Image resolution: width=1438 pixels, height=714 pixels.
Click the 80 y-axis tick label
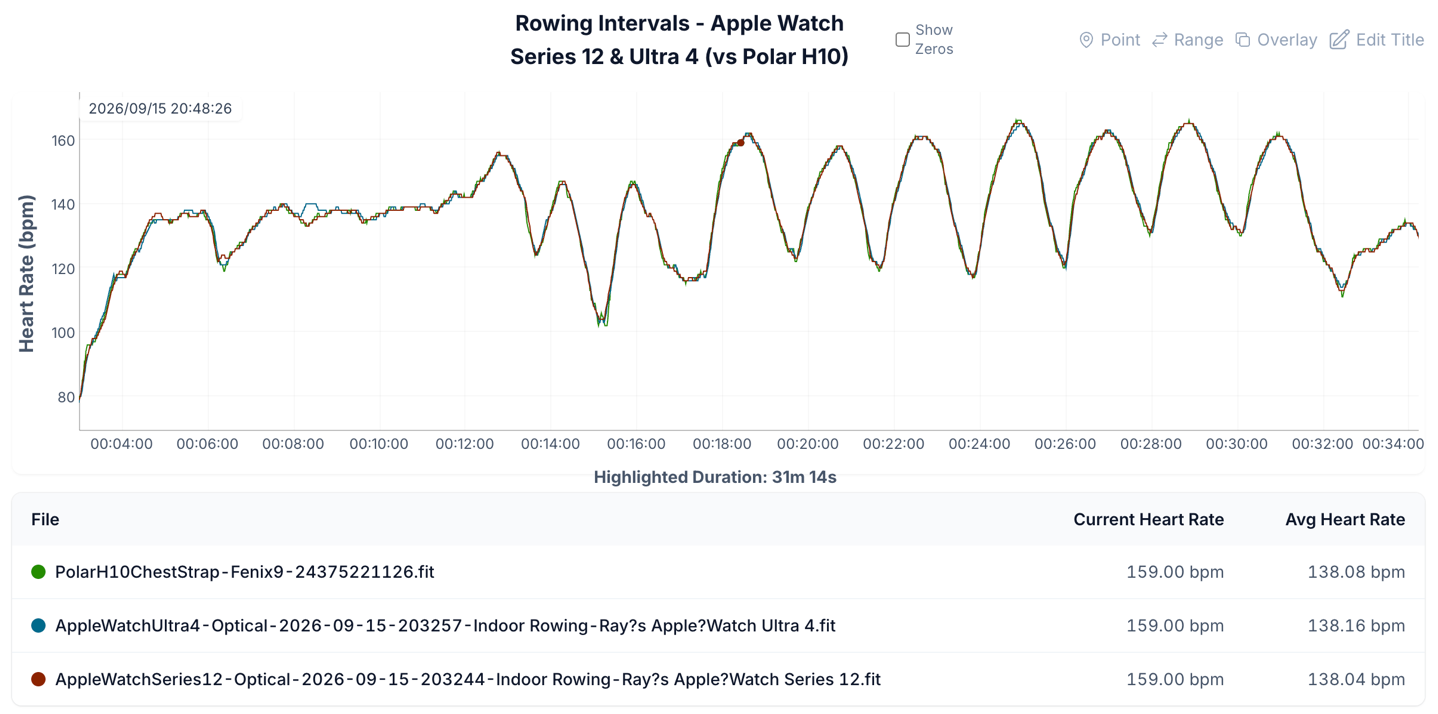(67, 397)
